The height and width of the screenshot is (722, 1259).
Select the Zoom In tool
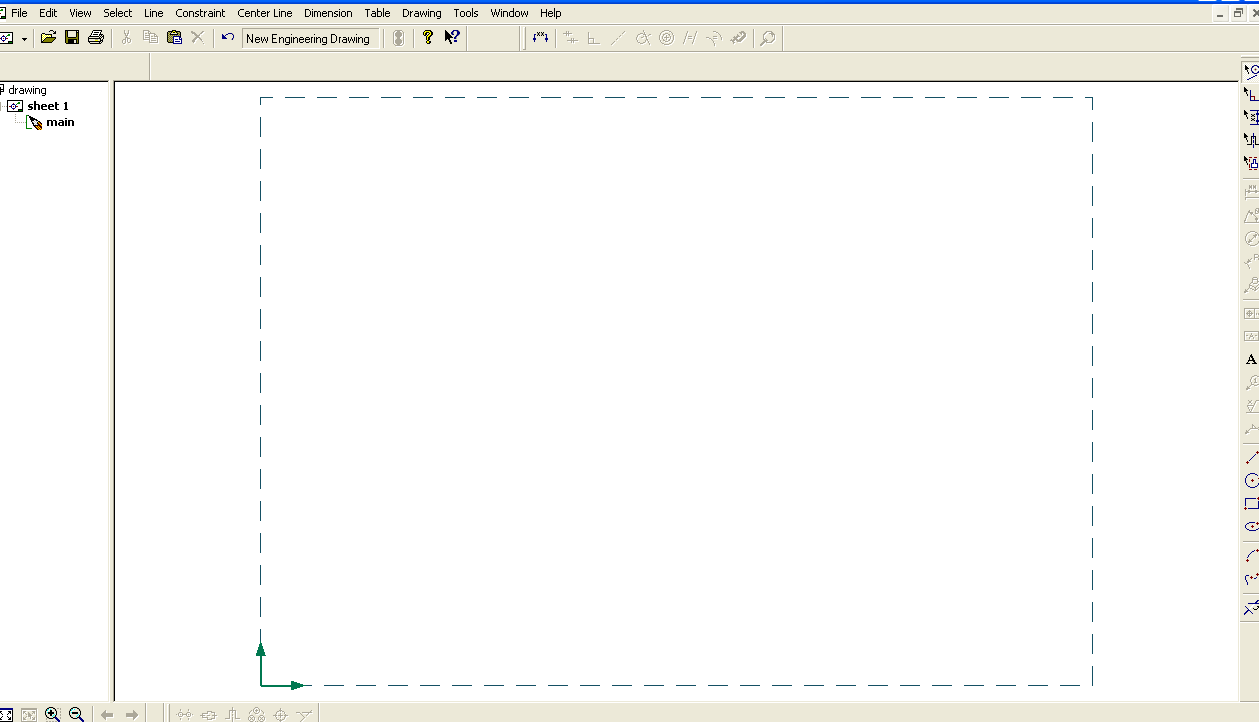coord(50,714)
